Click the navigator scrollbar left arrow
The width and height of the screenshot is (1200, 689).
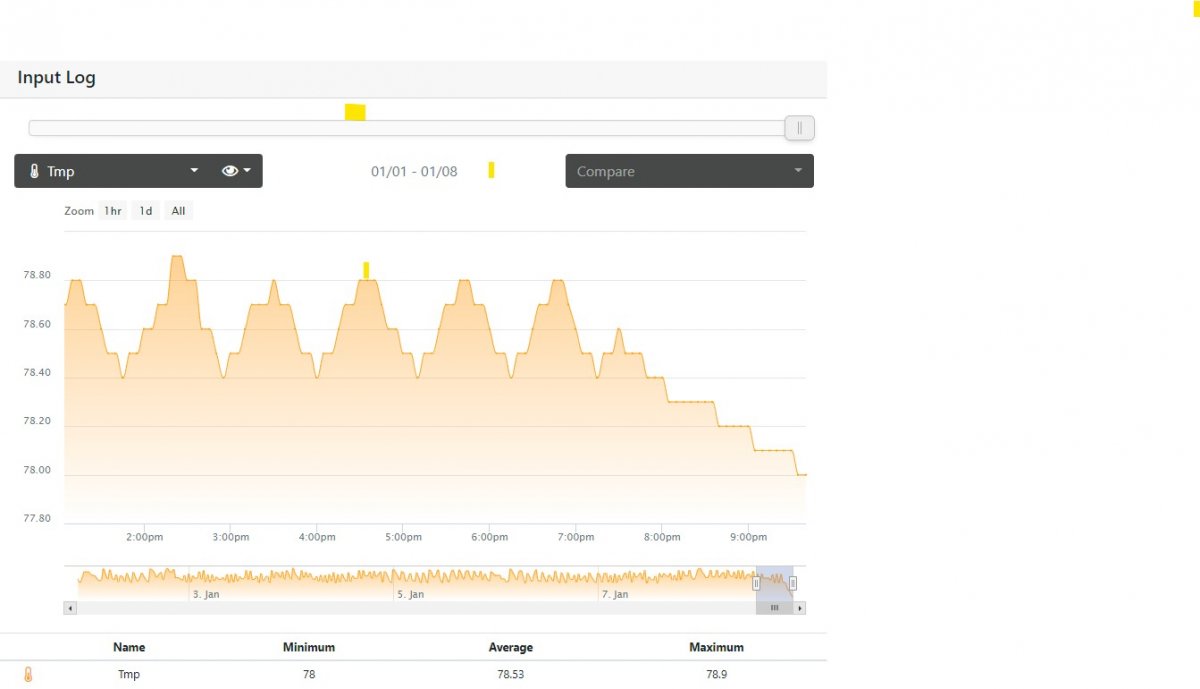69,607
